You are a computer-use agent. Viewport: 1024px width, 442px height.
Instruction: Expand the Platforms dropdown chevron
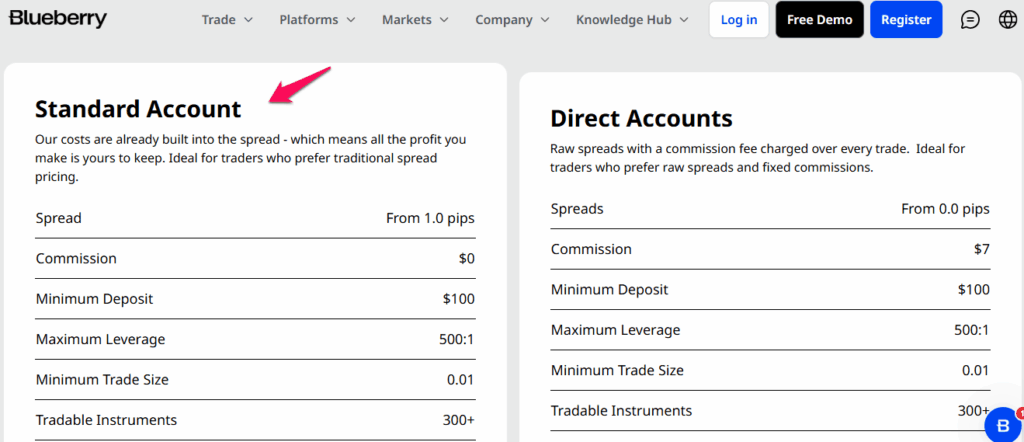point(351,20)
